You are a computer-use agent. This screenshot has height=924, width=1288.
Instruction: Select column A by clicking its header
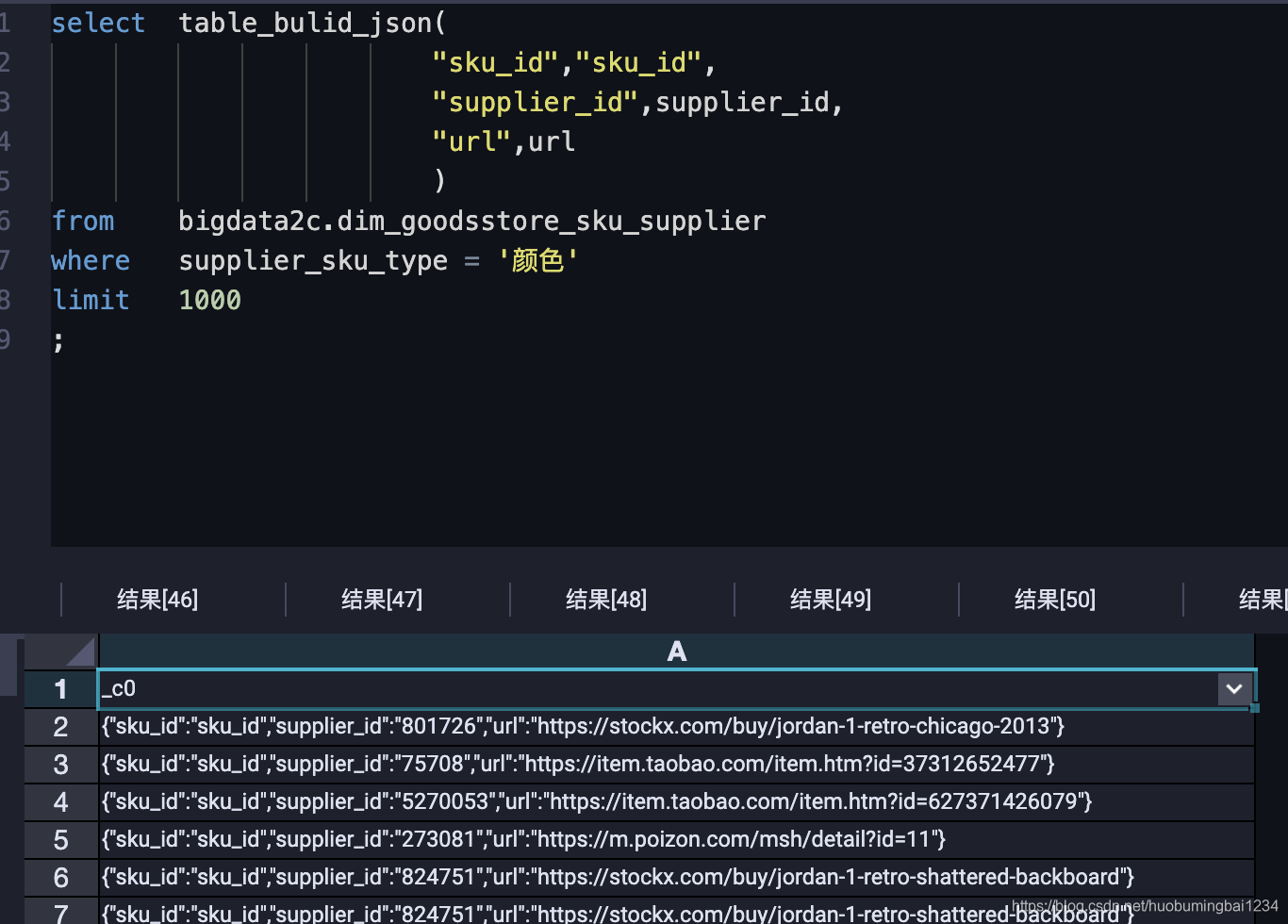tap(677, 651)
